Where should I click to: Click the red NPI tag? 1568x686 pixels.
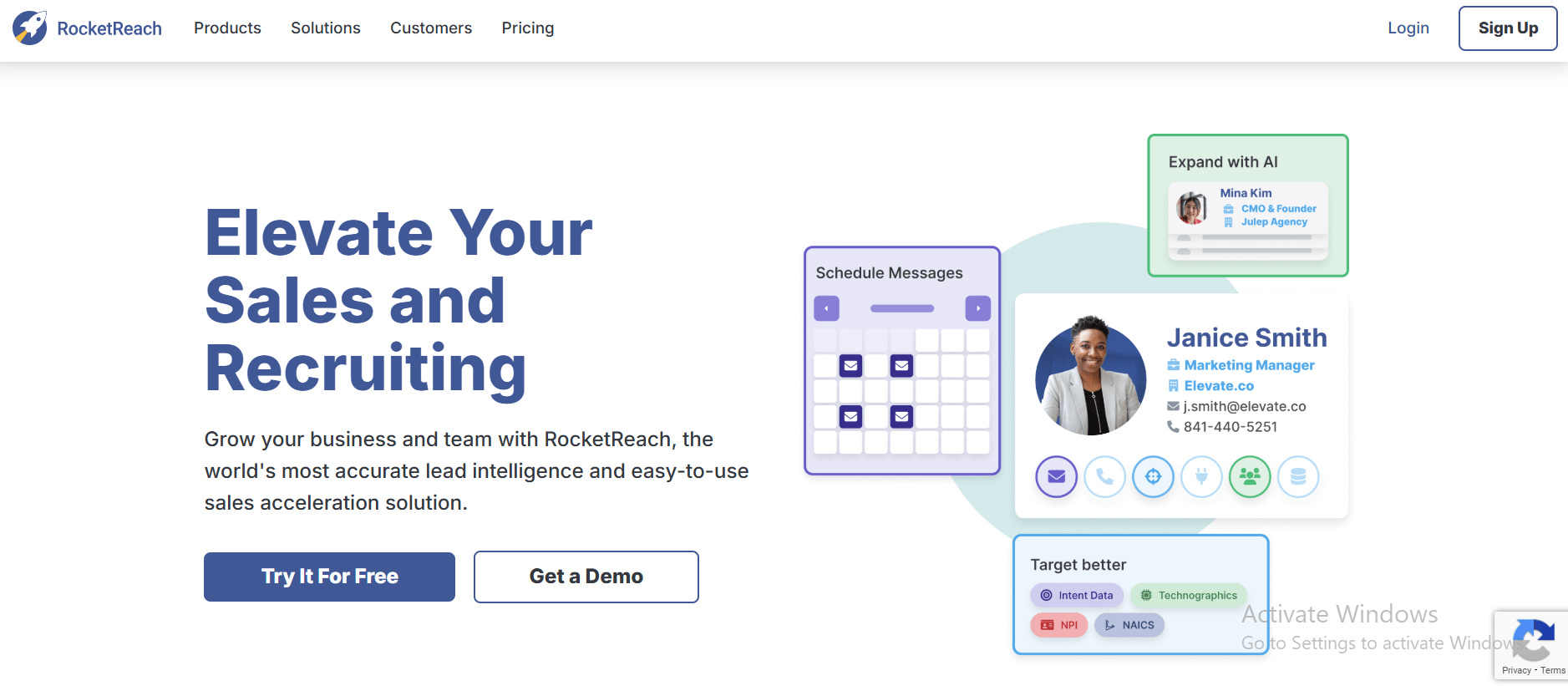tap(1059, 625)
